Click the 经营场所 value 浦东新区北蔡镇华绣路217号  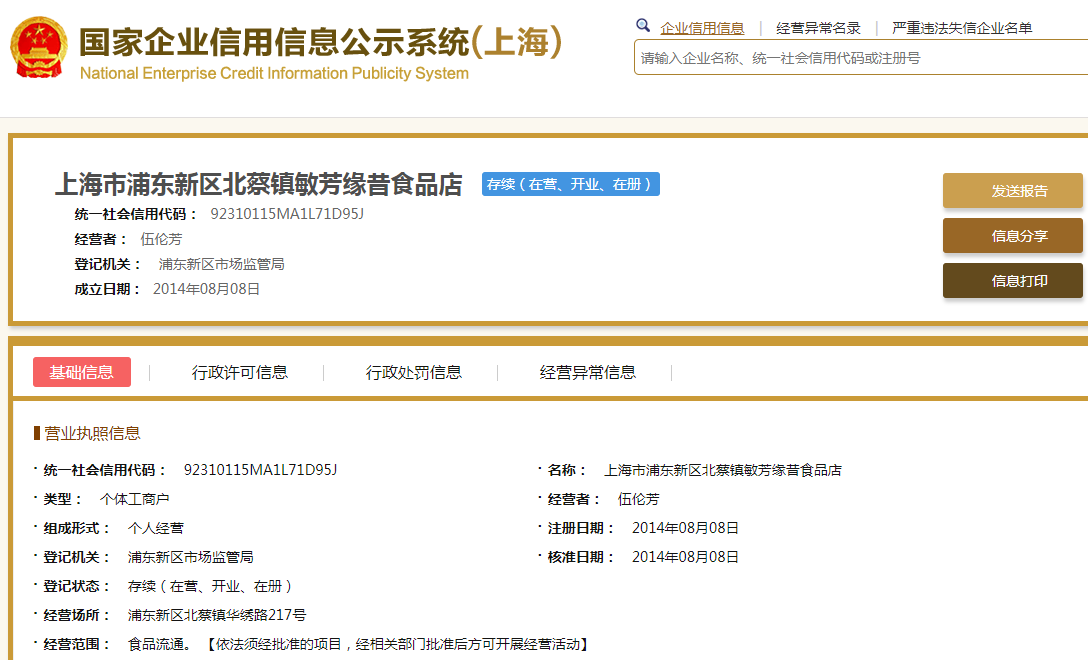(216, 615)
